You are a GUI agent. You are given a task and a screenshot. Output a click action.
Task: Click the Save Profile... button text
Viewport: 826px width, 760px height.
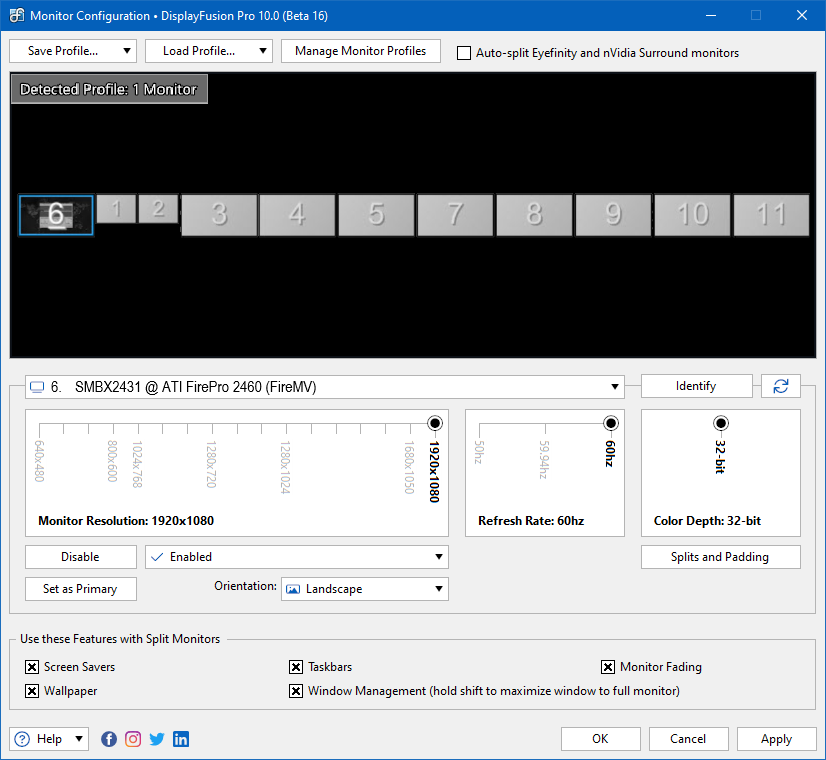[63, 51]
